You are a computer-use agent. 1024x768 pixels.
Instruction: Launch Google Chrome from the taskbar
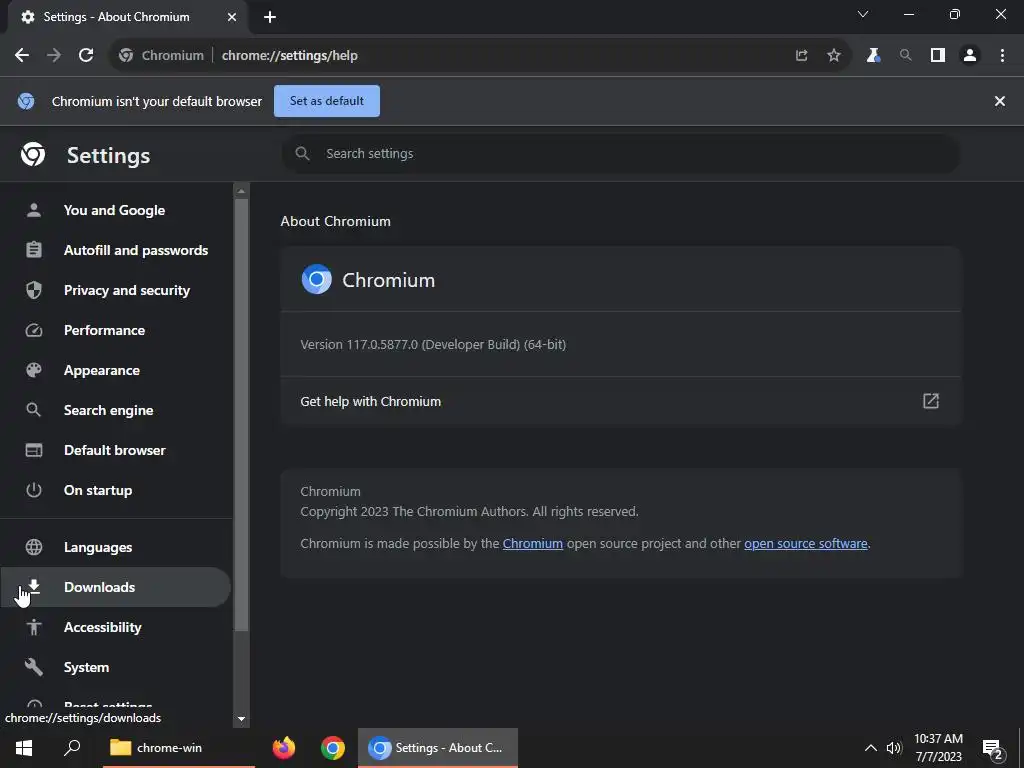[332, 748]
